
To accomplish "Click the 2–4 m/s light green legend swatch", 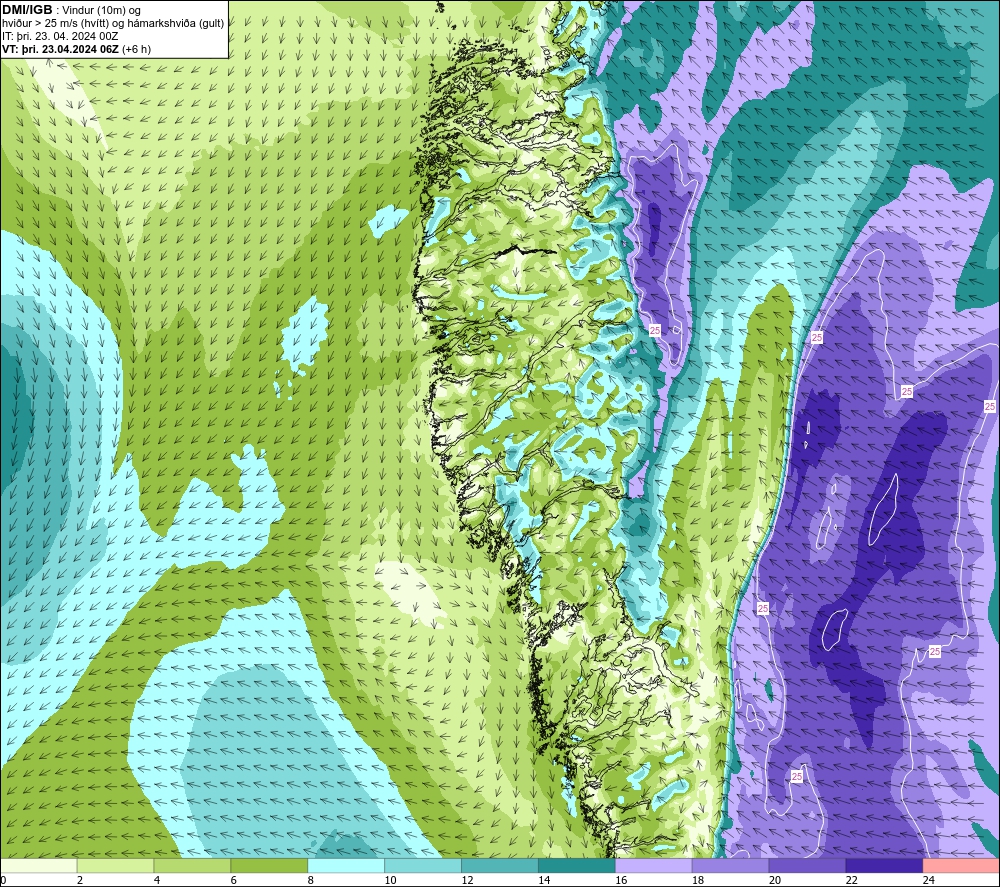I will point(115,866).
